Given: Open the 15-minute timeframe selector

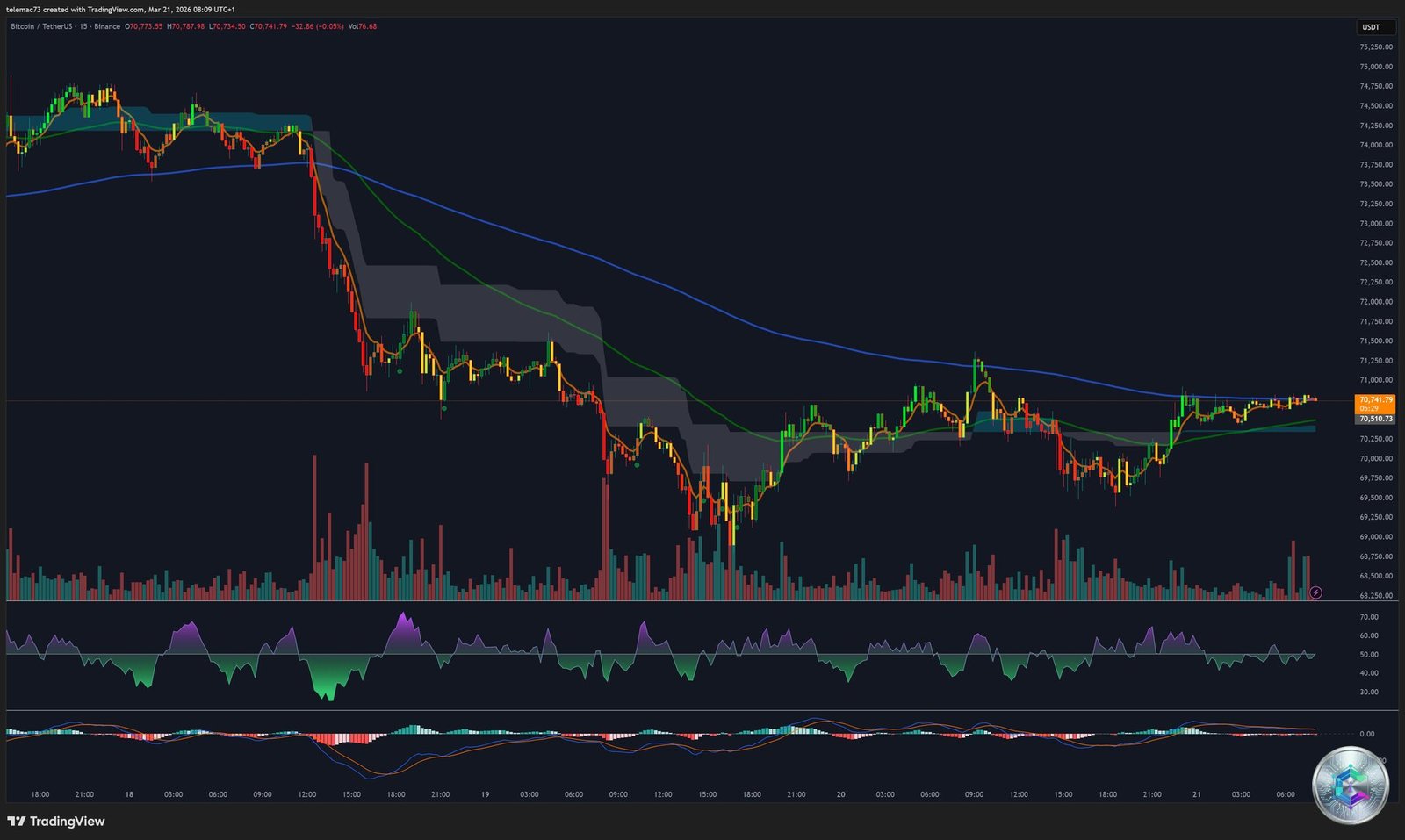Looking at the screenshot, I should click(x=82, y=27).
